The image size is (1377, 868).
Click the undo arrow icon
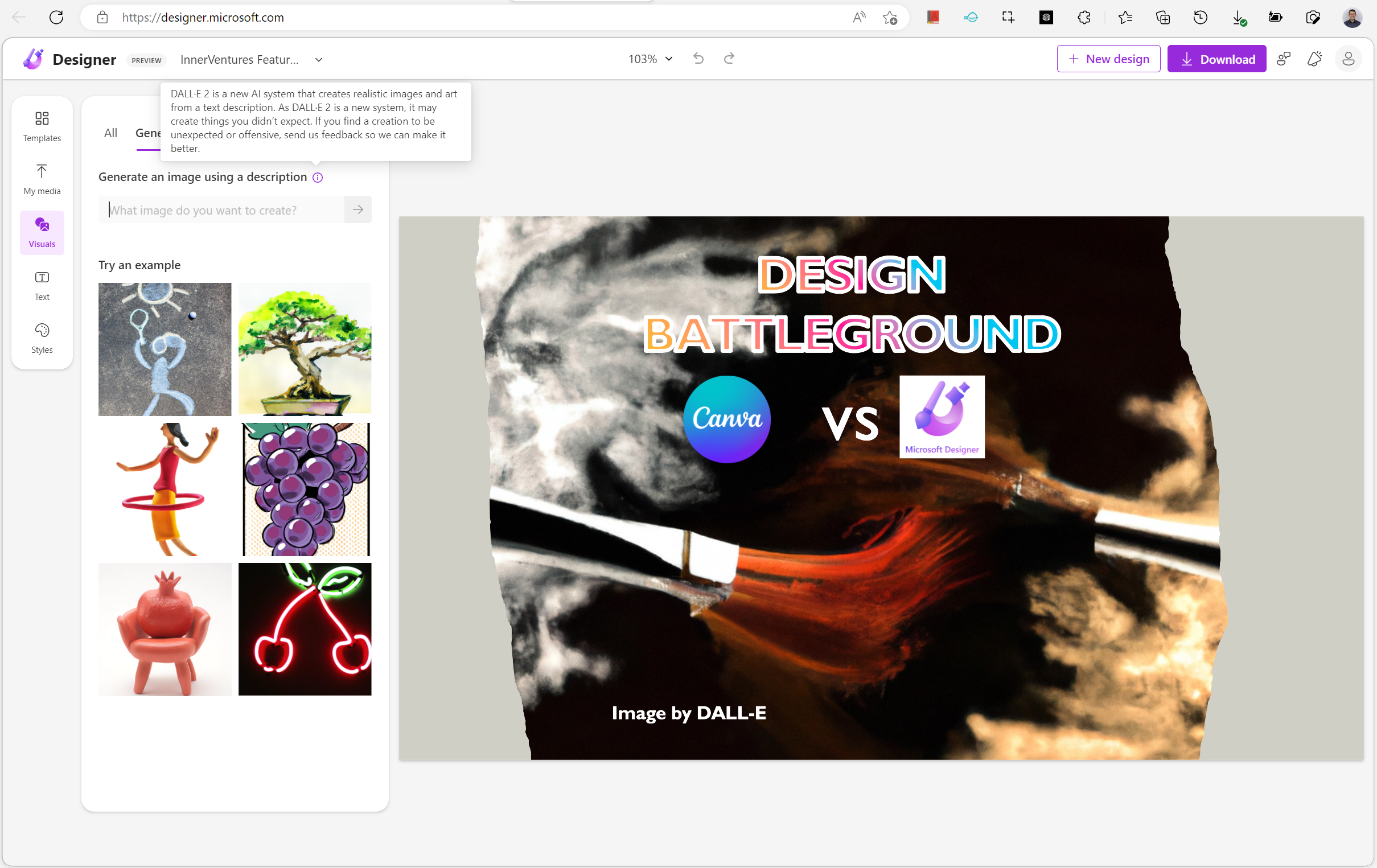[698, 59]
